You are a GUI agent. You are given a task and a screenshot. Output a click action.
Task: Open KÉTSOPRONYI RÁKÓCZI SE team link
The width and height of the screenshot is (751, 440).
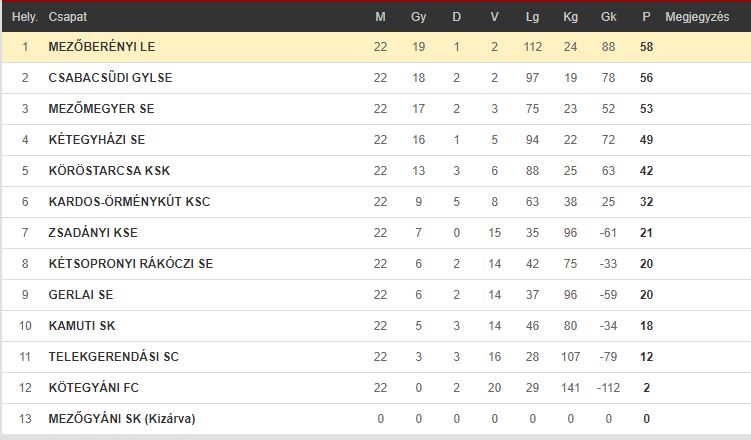point(130,264)
